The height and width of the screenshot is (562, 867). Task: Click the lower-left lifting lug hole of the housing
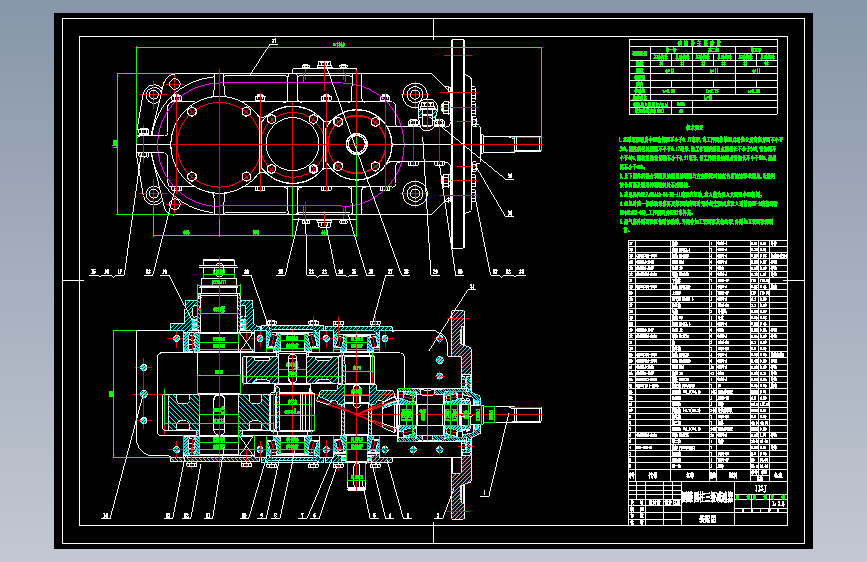click(x=153, y=194)
